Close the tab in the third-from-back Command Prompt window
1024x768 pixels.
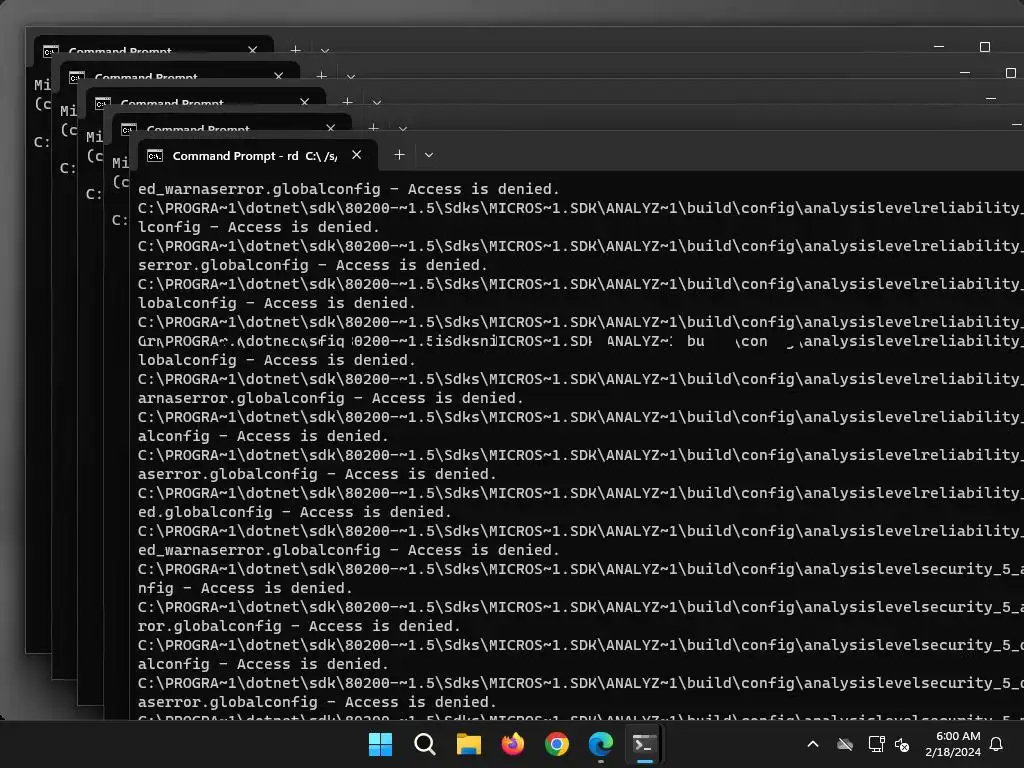pos(304,102)
